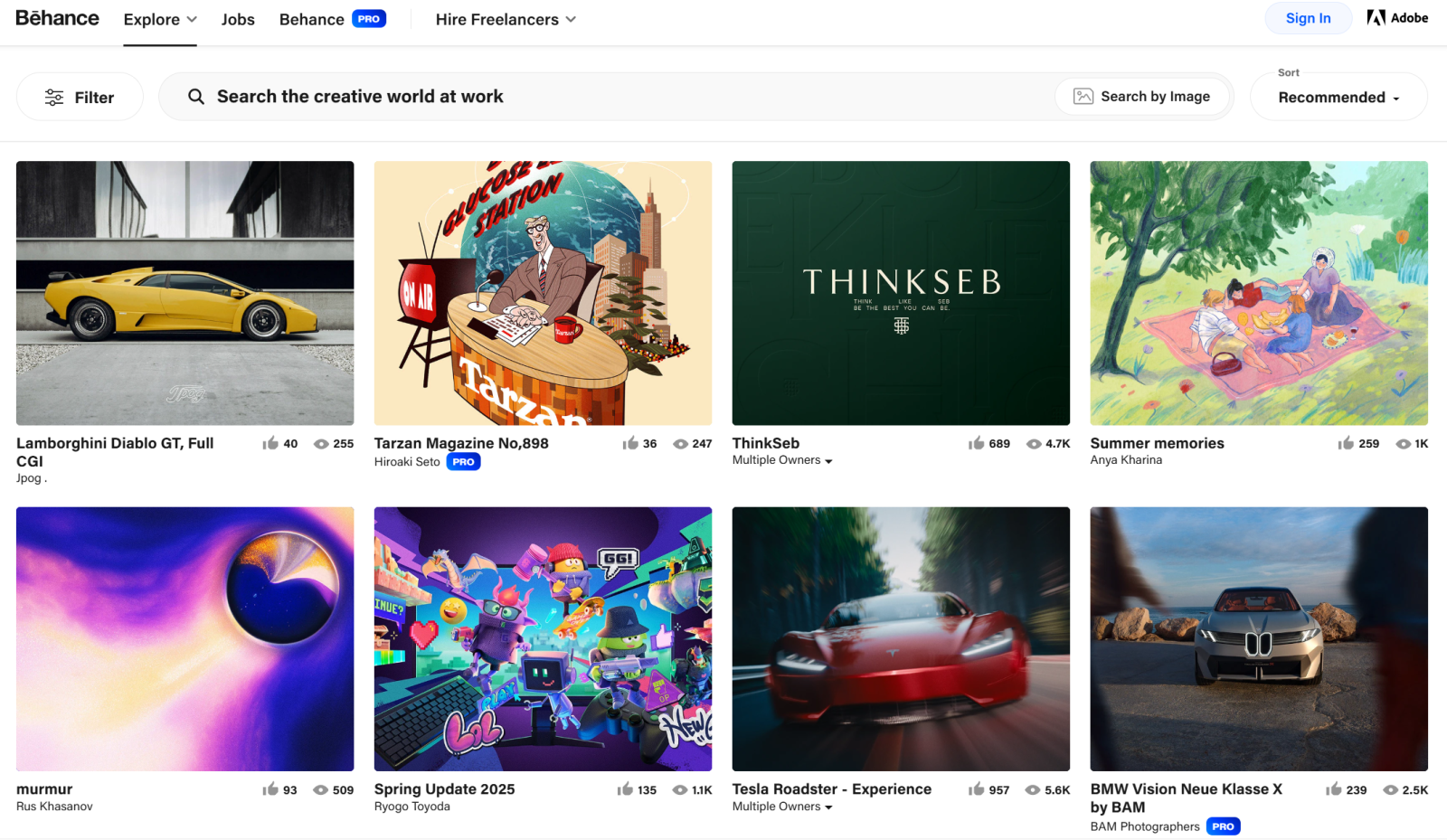Click the views eye icon for Lamborghini Diablo GT
Viewport: 1447px width, 840px height.
pos(321,444)
